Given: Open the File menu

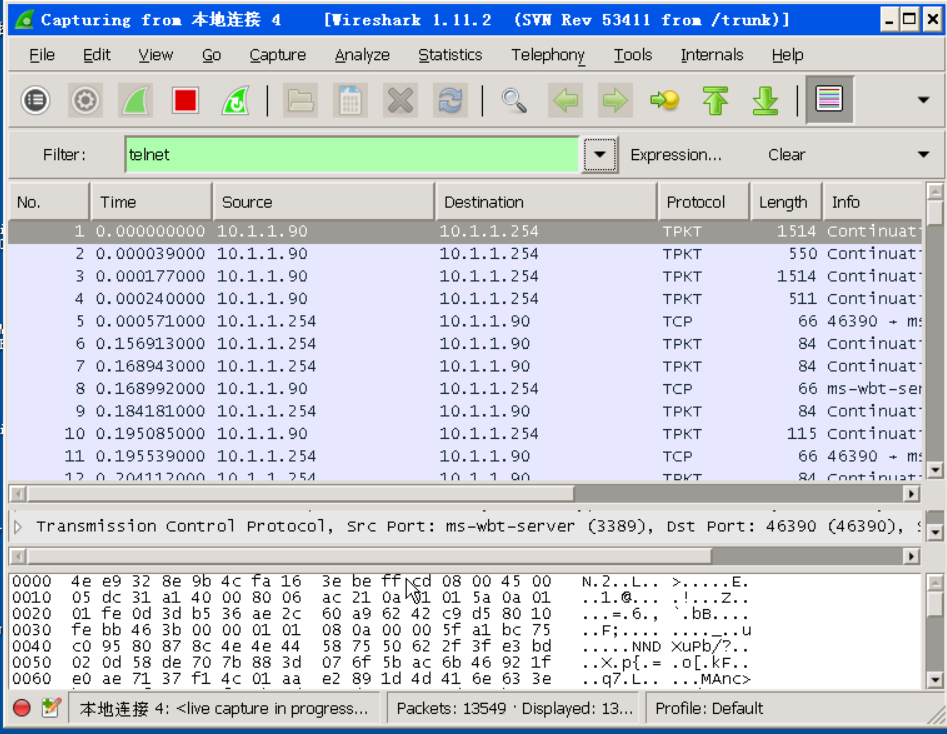Looking at the screenshot, I should tap(42, 55).
